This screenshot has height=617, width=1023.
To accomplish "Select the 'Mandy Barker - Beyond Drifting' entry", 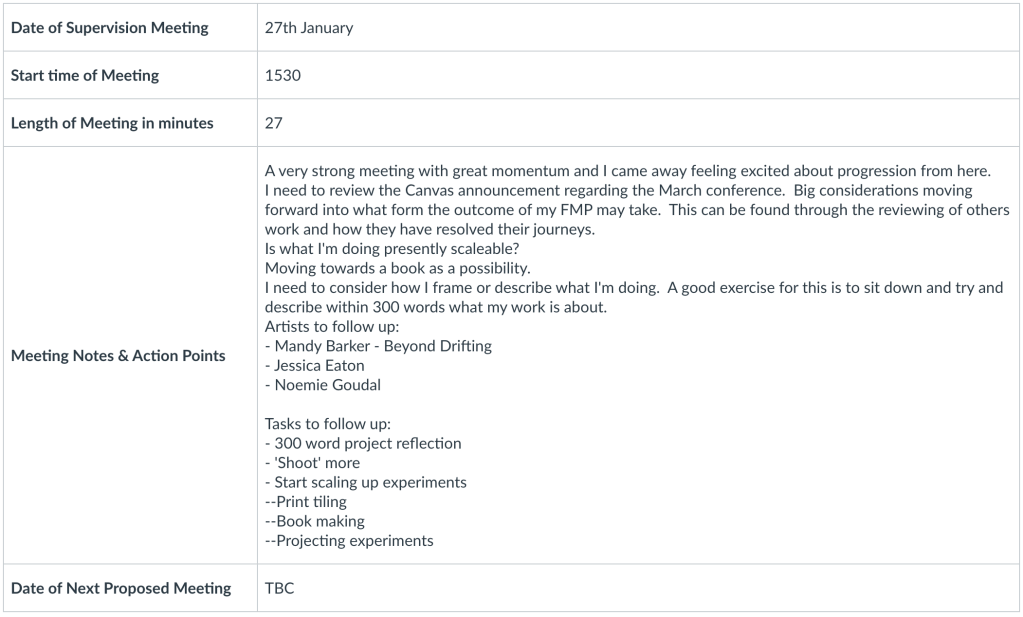I will point(381,346).
